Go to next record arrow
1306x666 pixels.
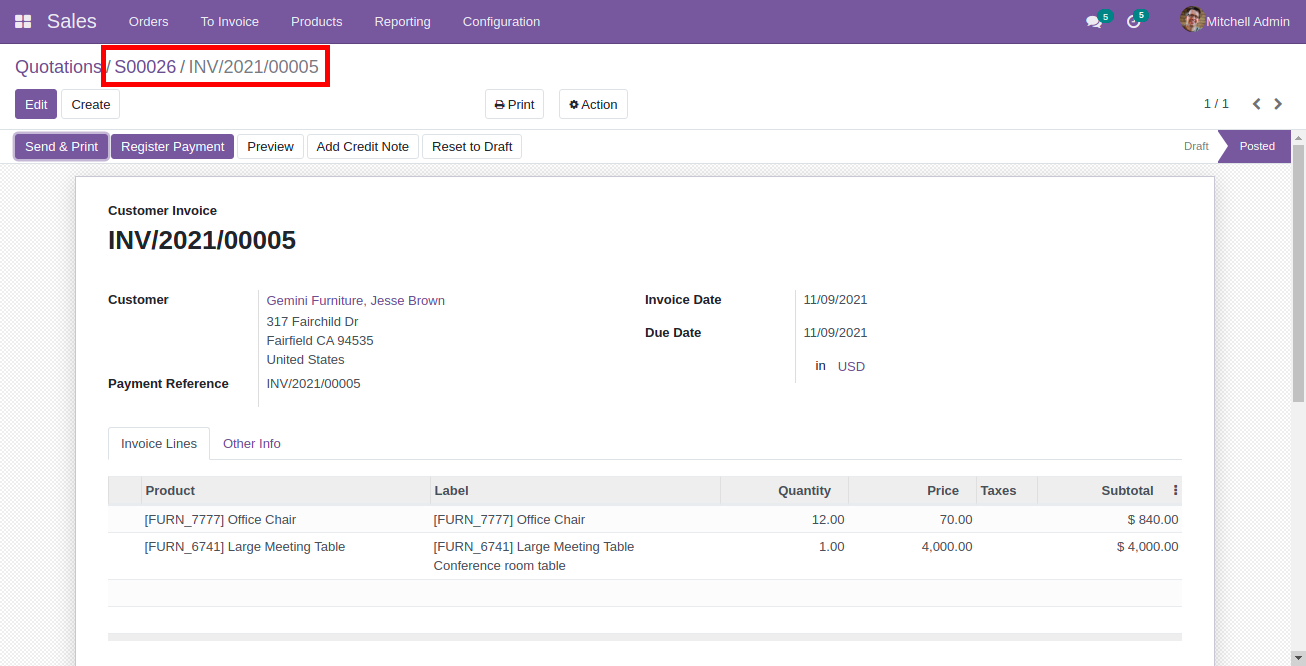click(x=1278, y=104)
